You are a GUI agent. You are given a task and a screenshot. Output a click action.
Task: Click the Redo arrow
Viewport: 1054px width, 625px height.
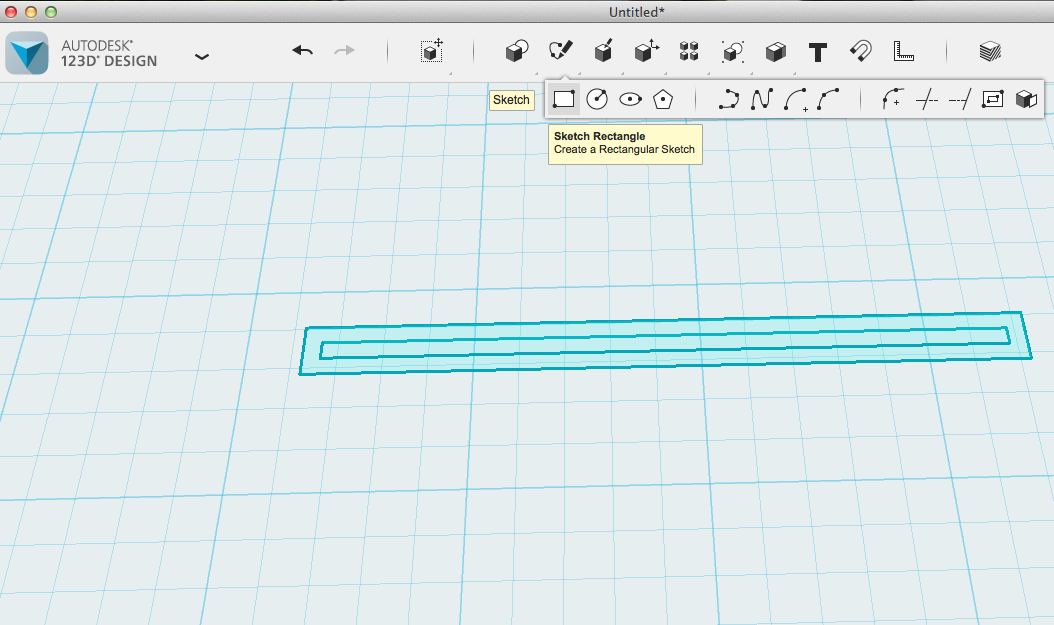[x=344, y=50]
